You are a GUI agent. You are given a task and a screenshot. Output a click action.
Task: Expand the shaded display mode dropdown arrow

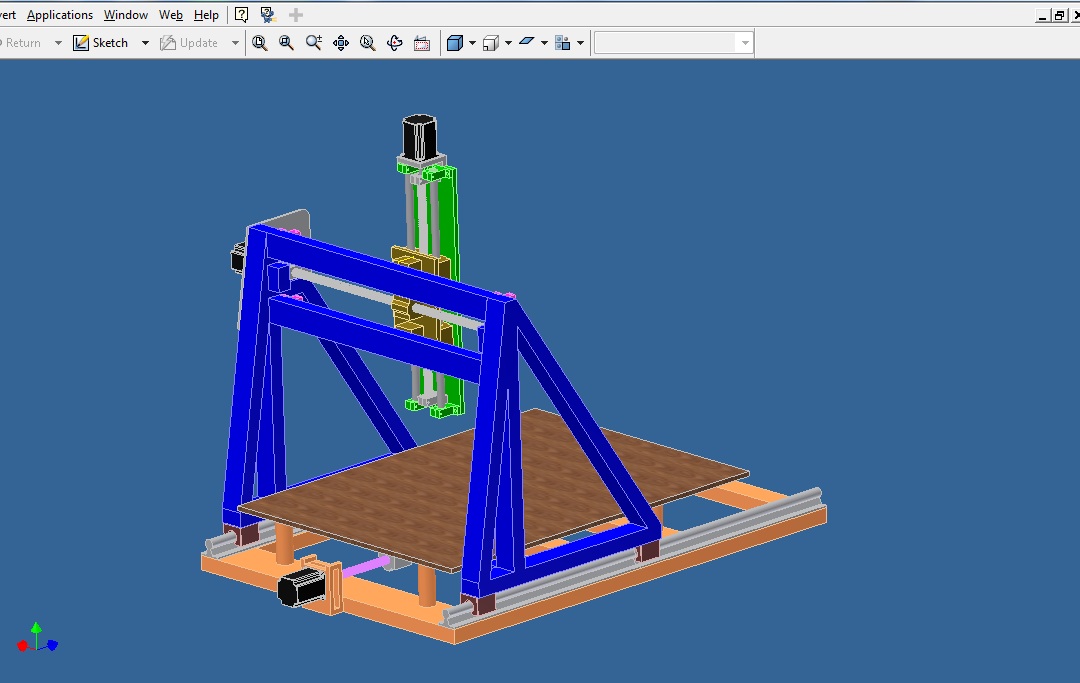(472, 43)
